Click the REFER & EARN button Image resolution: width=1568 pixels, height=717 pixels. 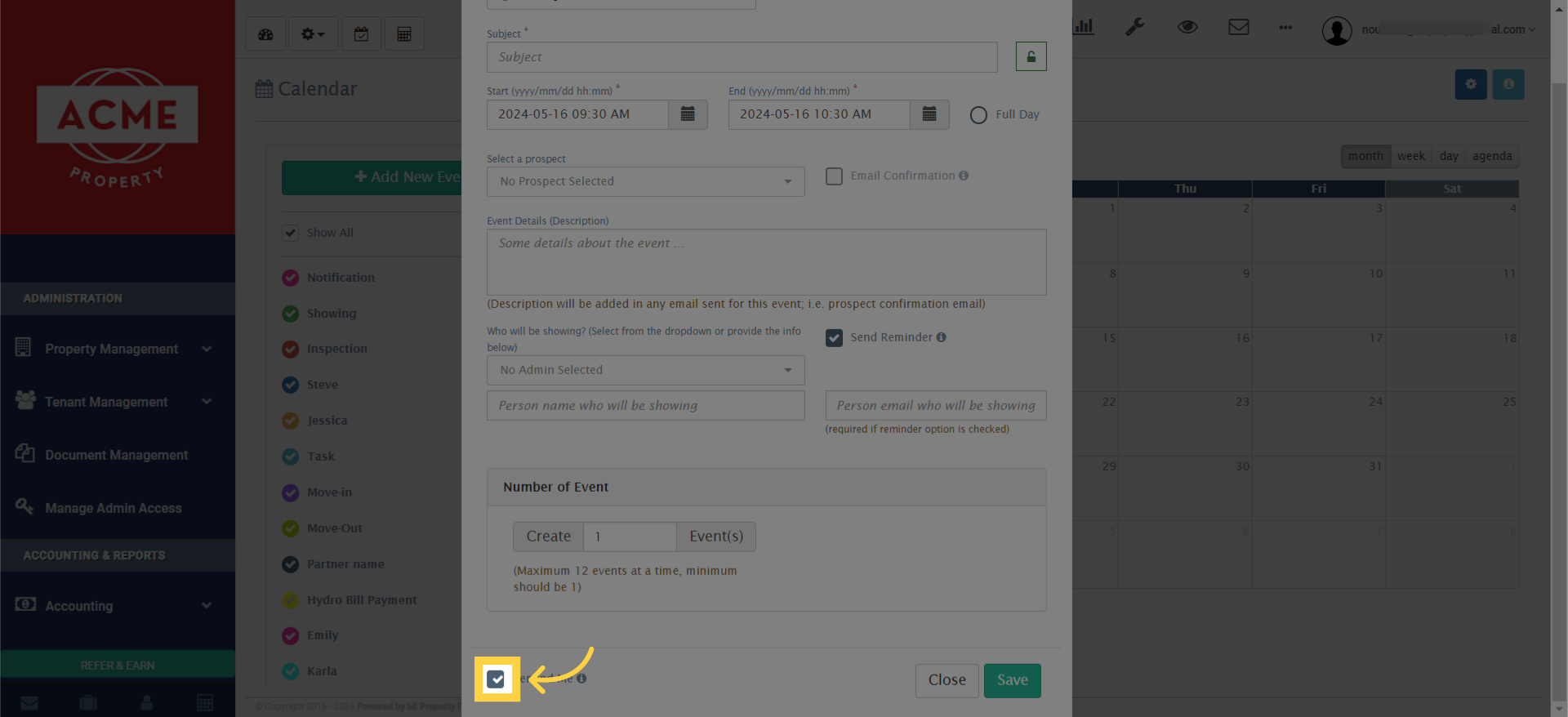(118, 665)
